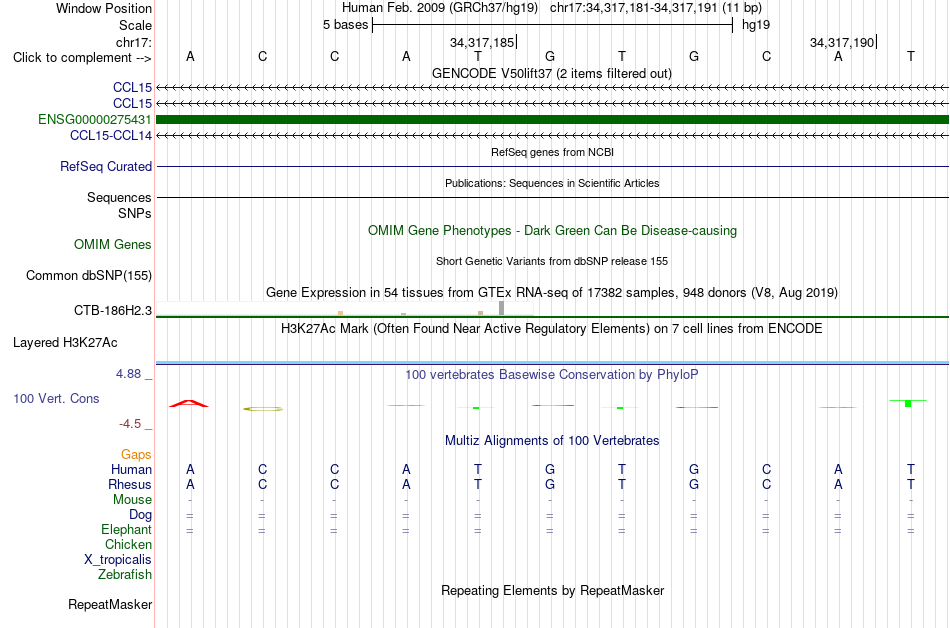The image size is (950, 628).
Task: Click the OMIM Gene Phenotypes track title
Action: (x=552, y=230)
